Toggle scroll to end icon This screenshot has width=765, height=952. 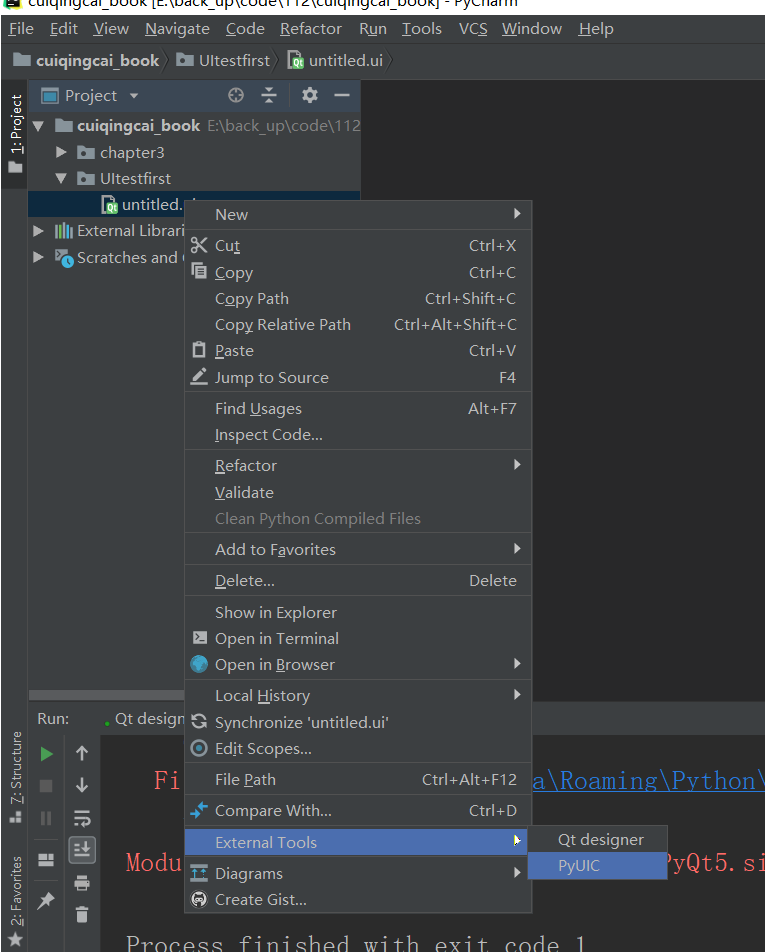tap(82, 850)
